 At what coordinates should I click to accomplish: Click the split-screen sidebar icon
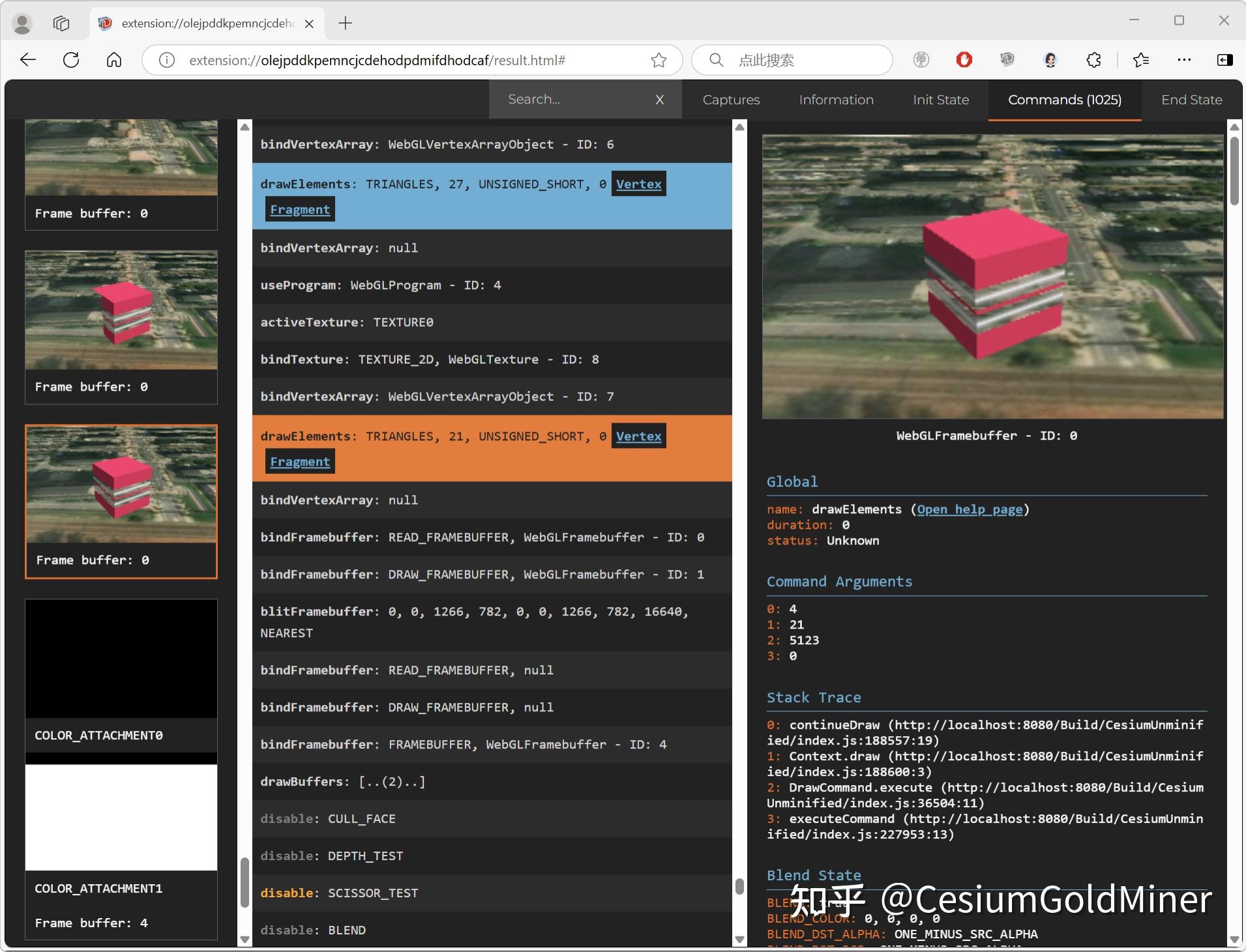point(1225,59)
